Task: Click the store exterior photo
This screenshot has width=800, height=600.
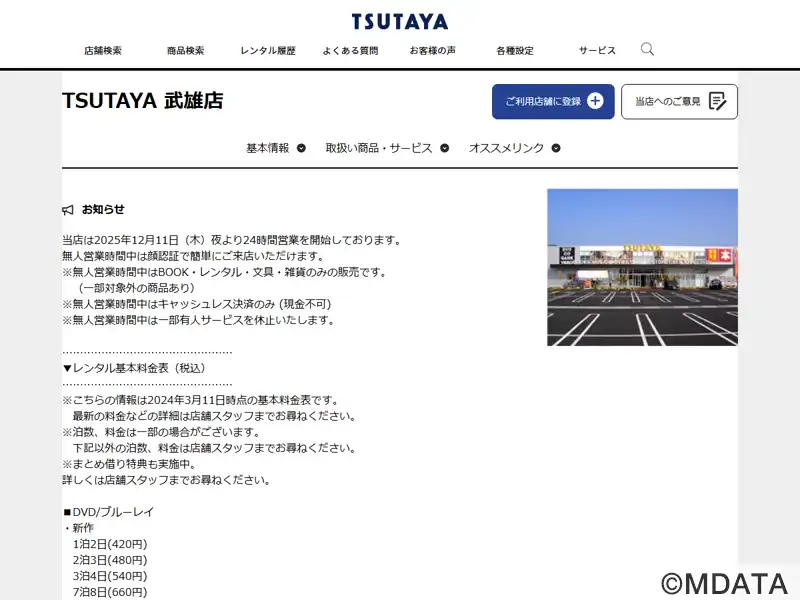Action: pos(642,267)
